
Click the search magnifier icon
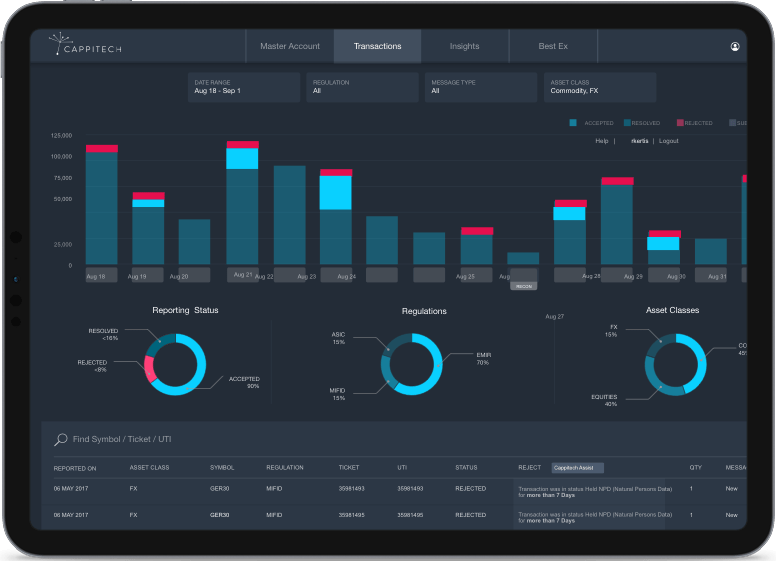(x=60, y=439)
